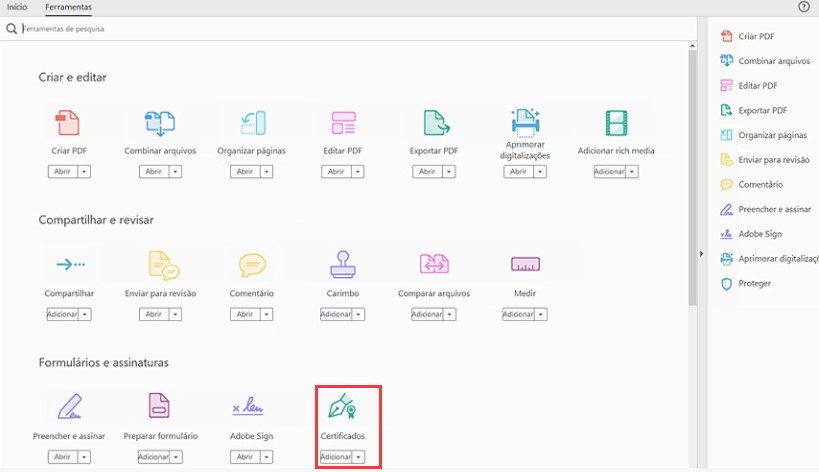Viewport: 819px width, 472px height.
Task: Select the Combinar arquivos icon in the grid
Action: point(160,123)
